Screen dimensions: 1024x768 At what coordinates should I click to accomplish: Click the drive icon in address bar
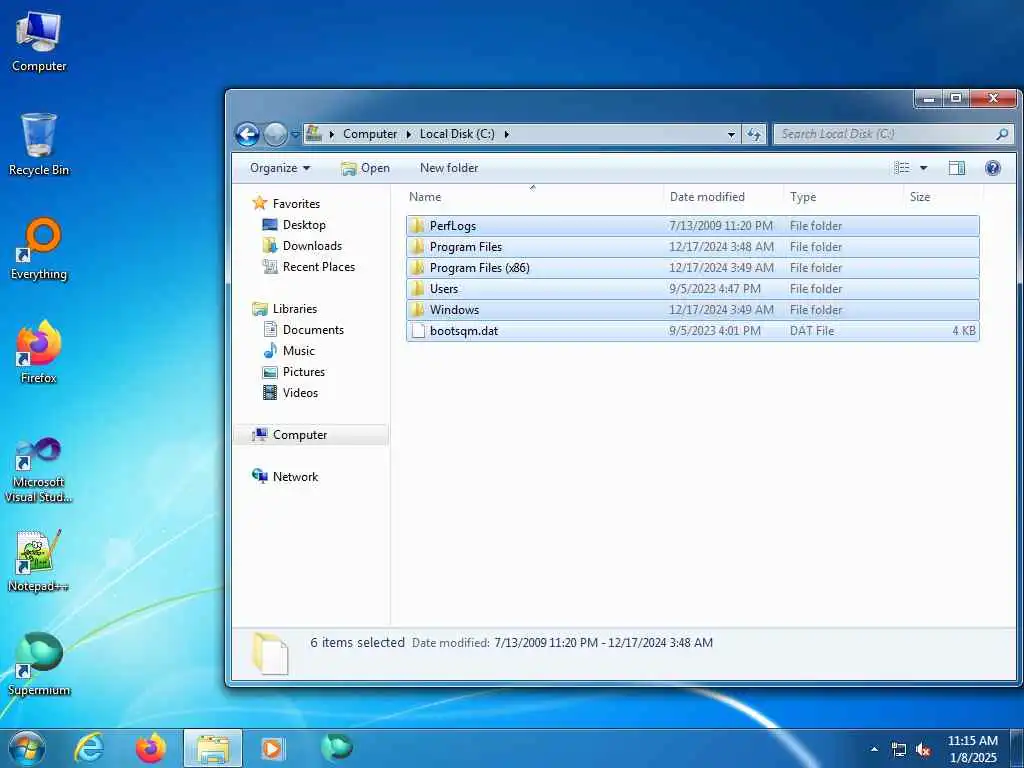(314, 133)
